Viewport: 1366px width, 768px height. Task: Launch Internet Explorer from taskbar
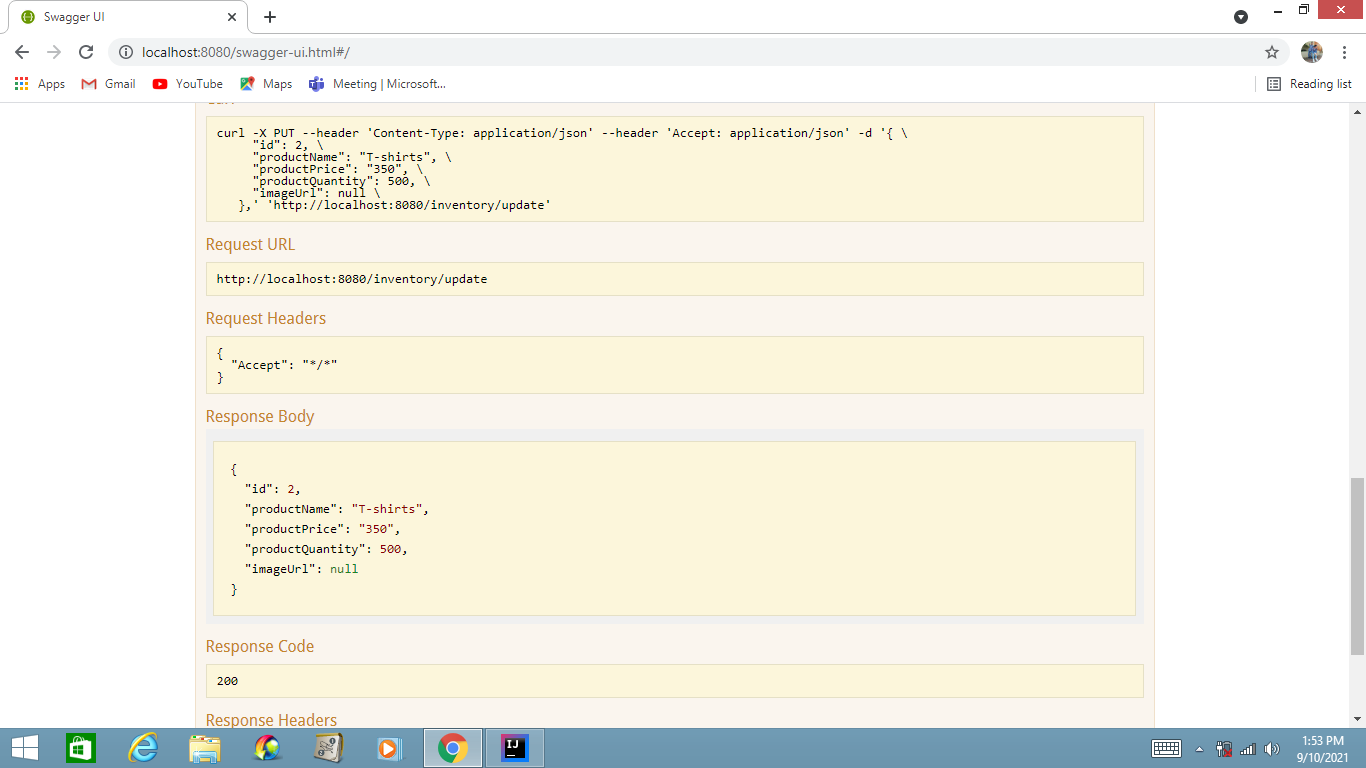click(143, 748)
